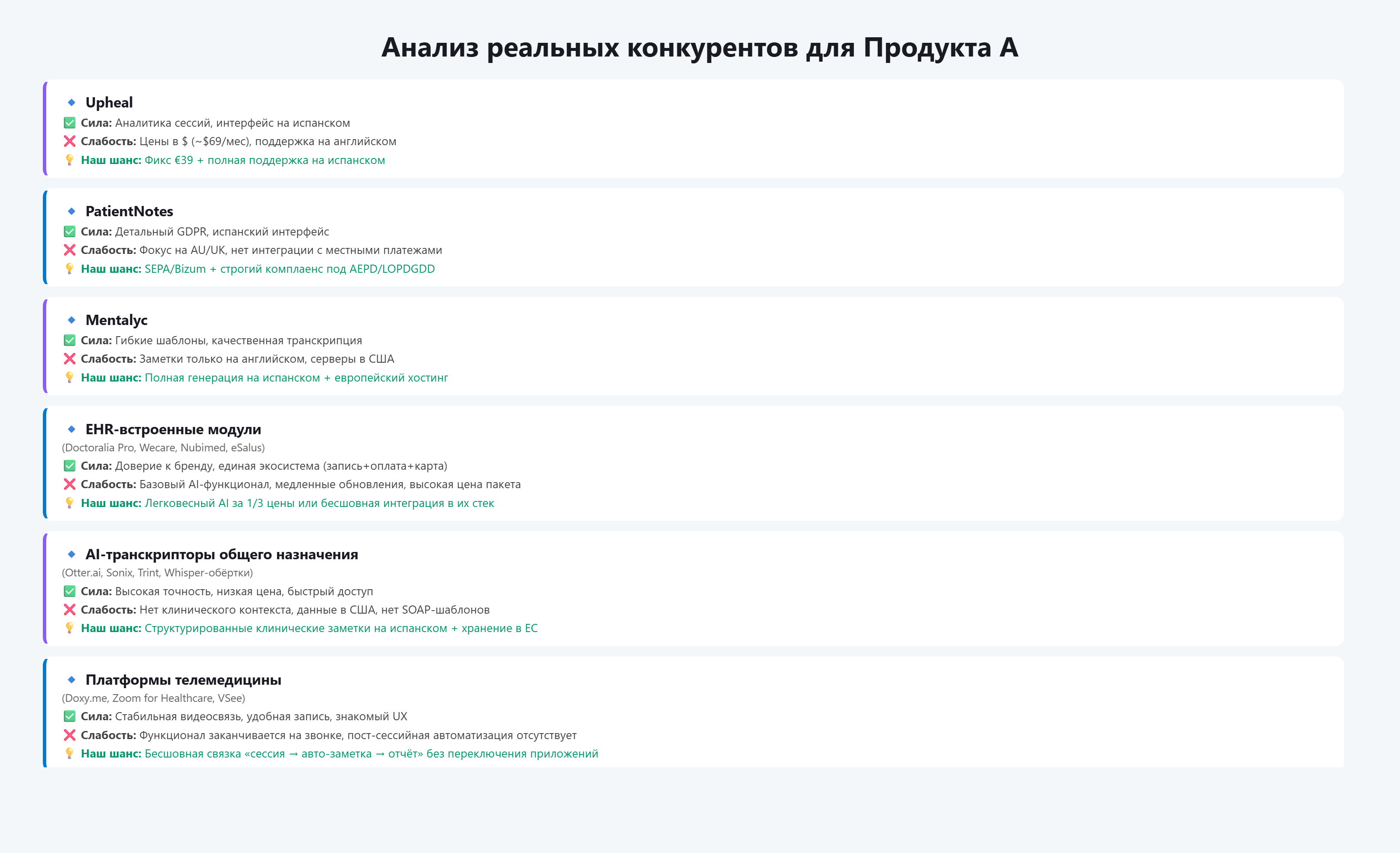Image resolution: width=1400 pixels, height=853 pixels.
Task: Click lightbulb before Структурированные клинические заметки
Action: 69,628
